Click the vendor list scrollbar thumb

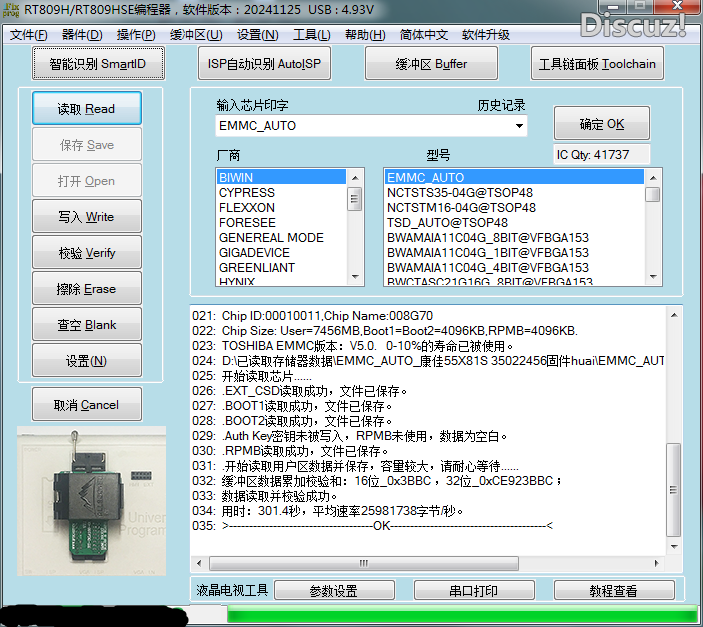click(355, 199)
